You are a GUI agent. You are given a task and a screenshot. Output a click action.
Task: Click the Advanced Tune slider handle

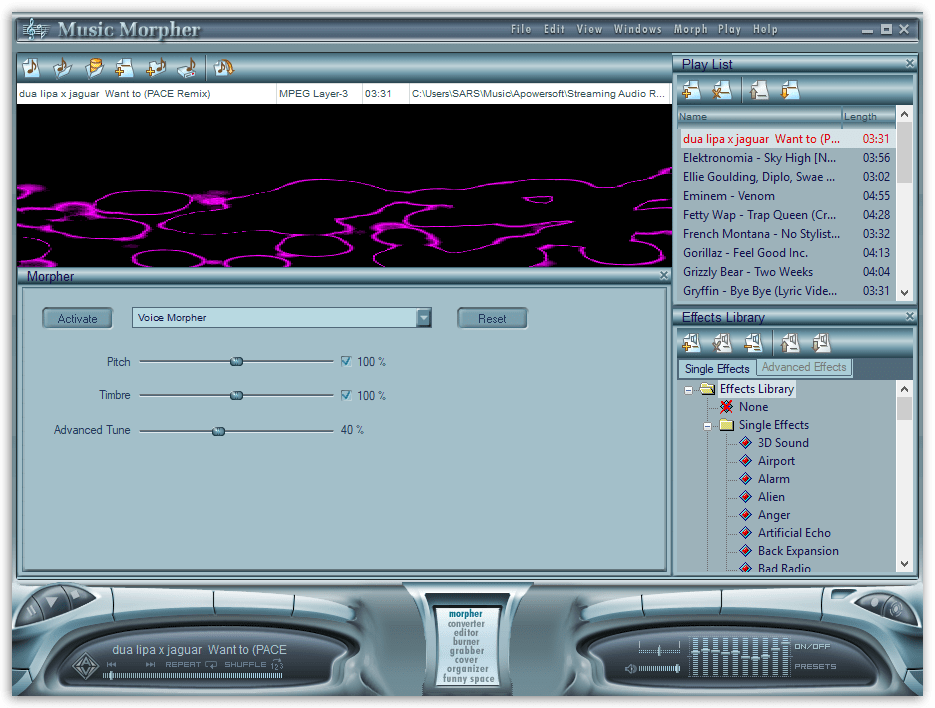pos(218,430)
